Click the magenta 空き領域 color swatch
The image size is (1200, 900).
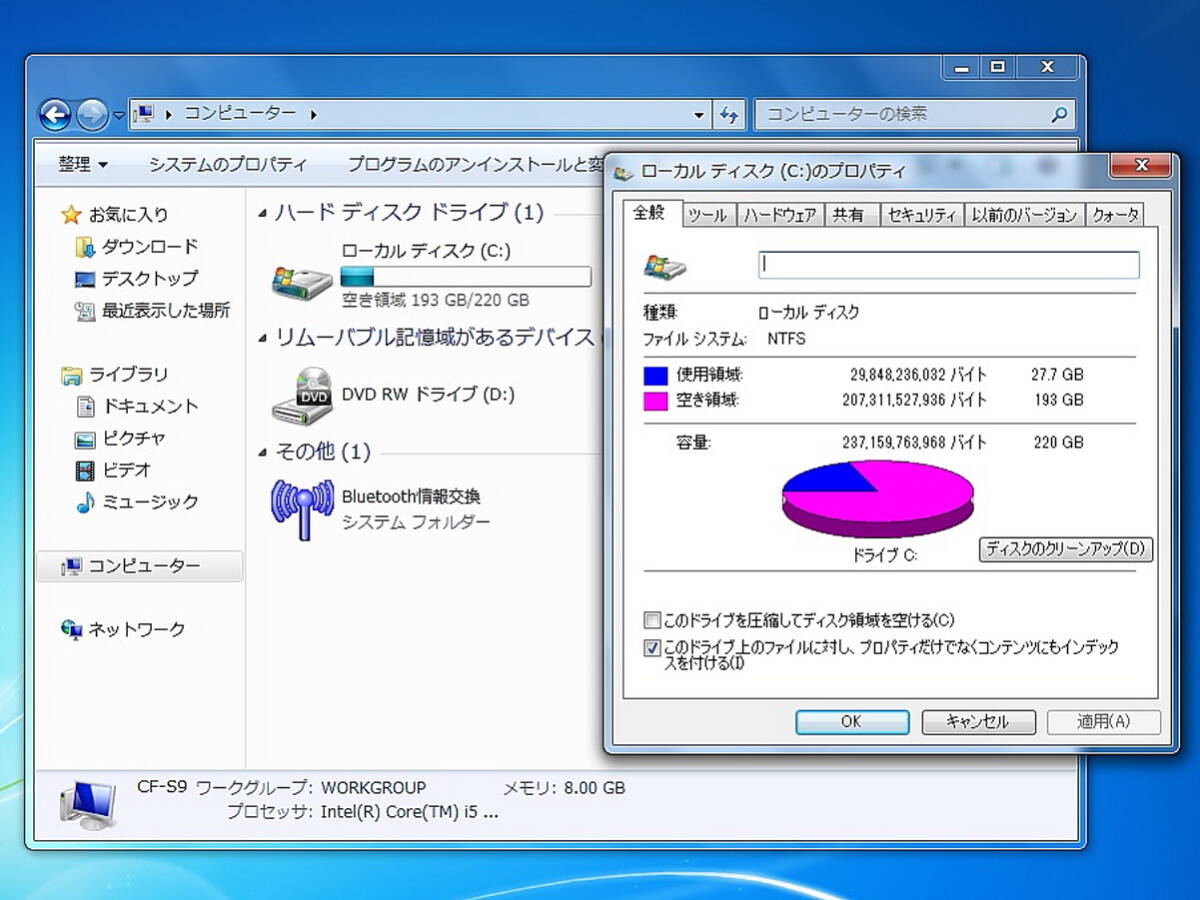click(x=656, y=401)
